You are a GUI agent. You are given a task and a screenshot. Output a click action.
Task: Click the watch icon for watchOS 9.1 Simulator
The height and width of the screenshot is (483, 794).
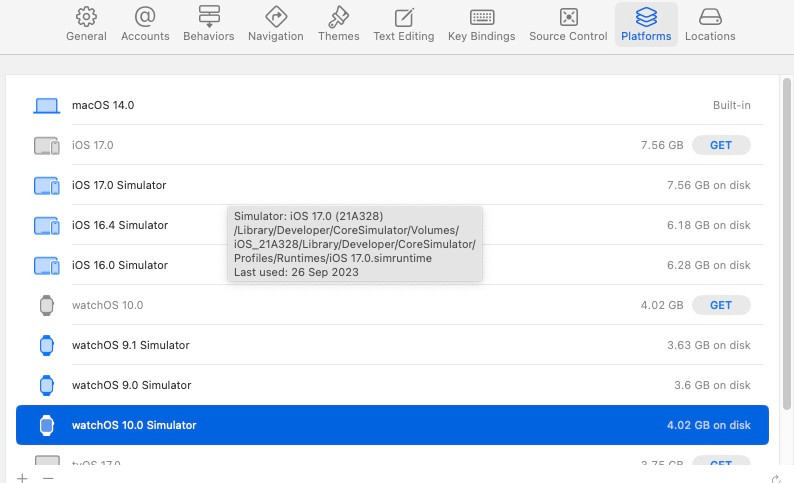pos(47,345)
